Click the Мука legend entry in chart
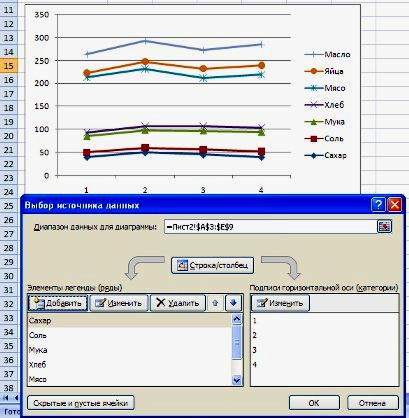This screenshot has width=409, height=418. click(x=325, y=122)
